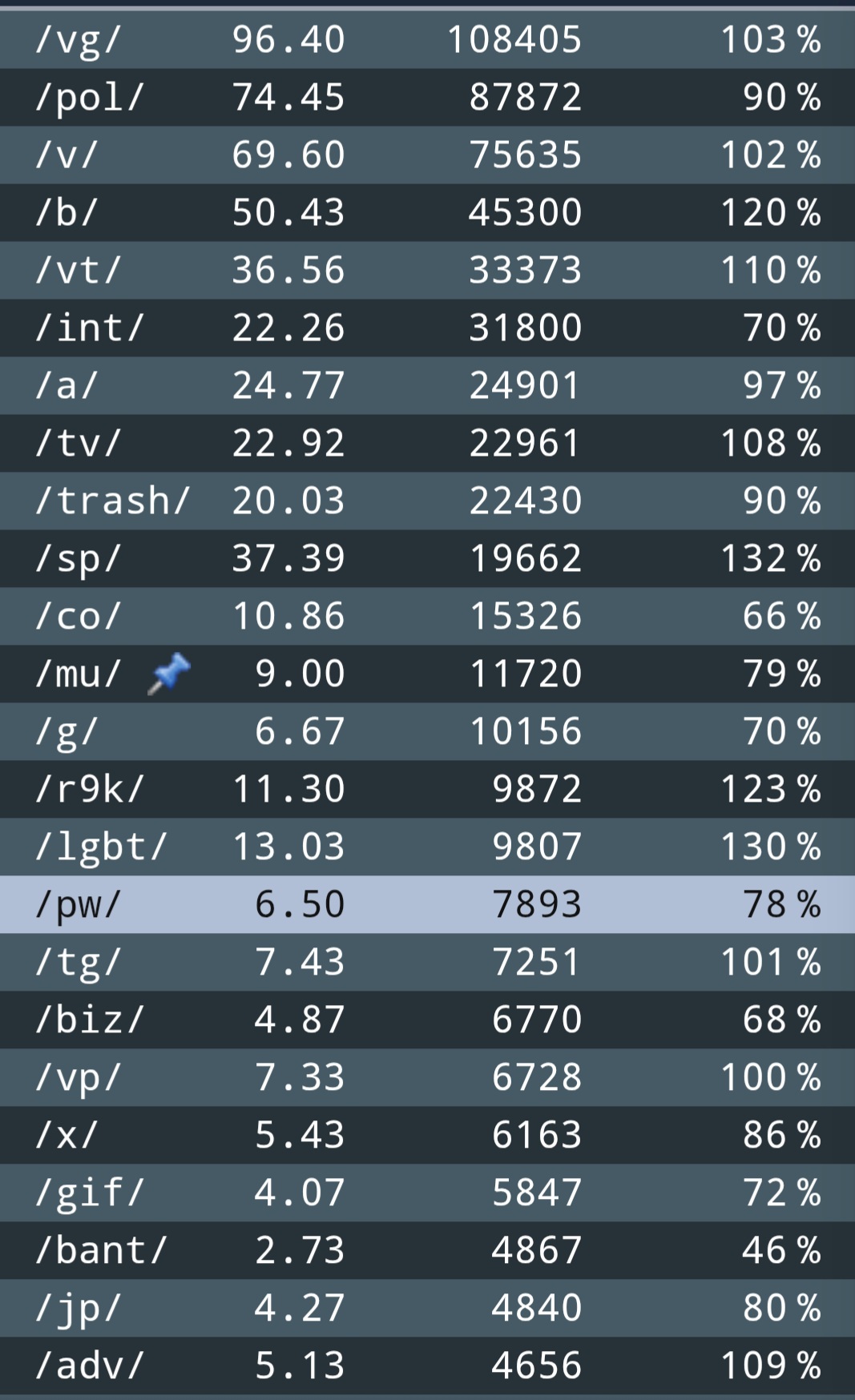Select the 130 % value
855x1400 pixels.
(771, 847)
